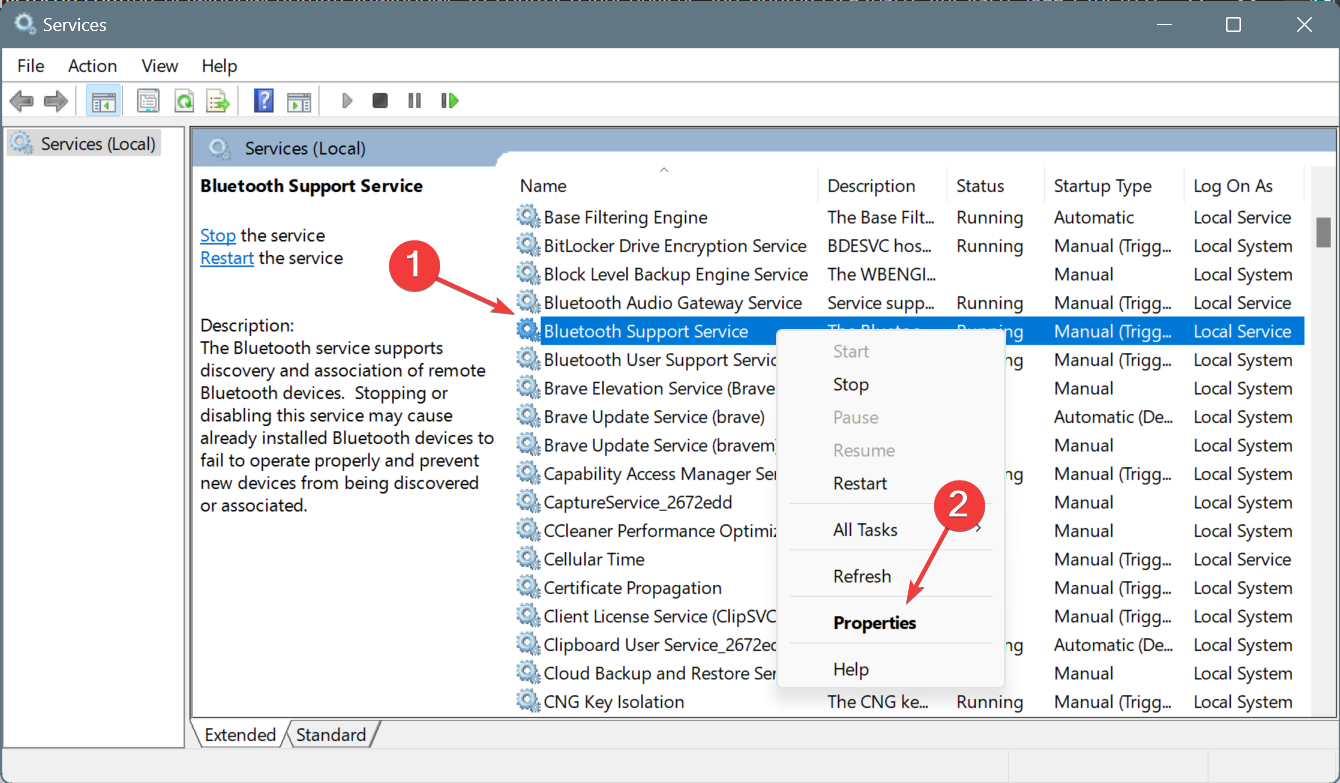1340x783 pixels.
Task: Choose Restart in the context menu
Action: (x=860, y=483)
